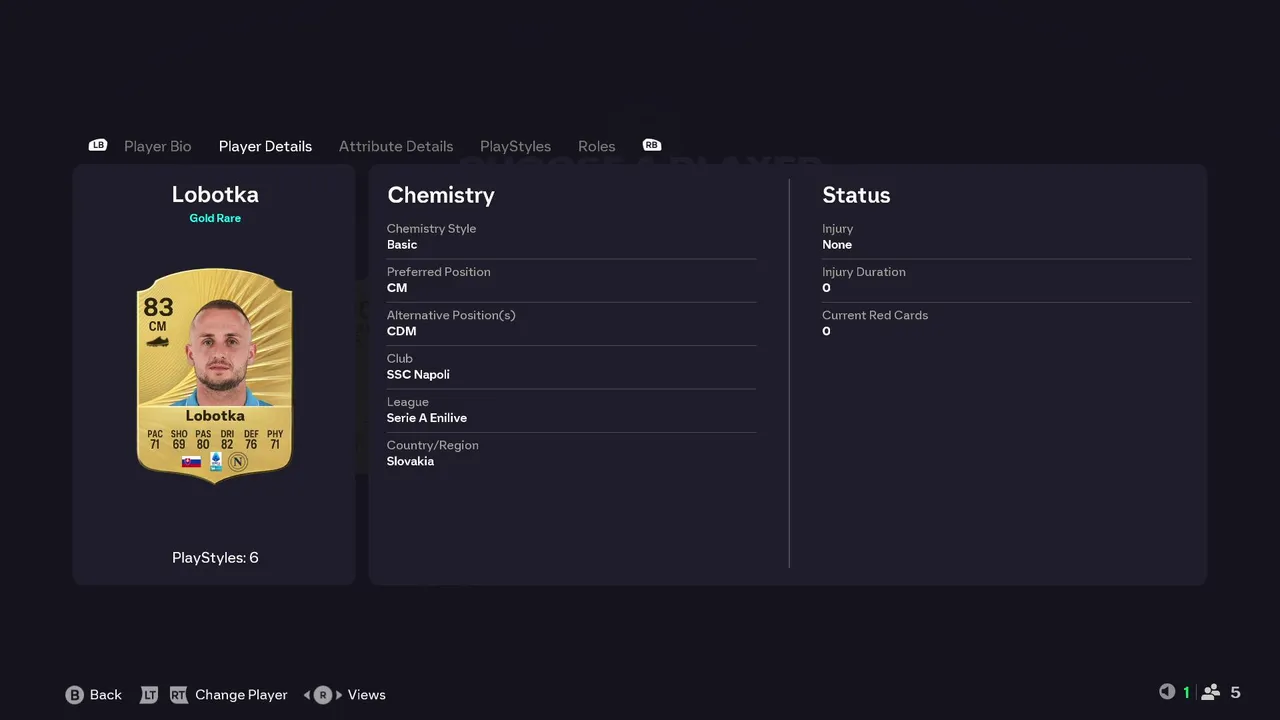Click the RB bumper icon
The image size is (1280, 720).
click(652, 145)
